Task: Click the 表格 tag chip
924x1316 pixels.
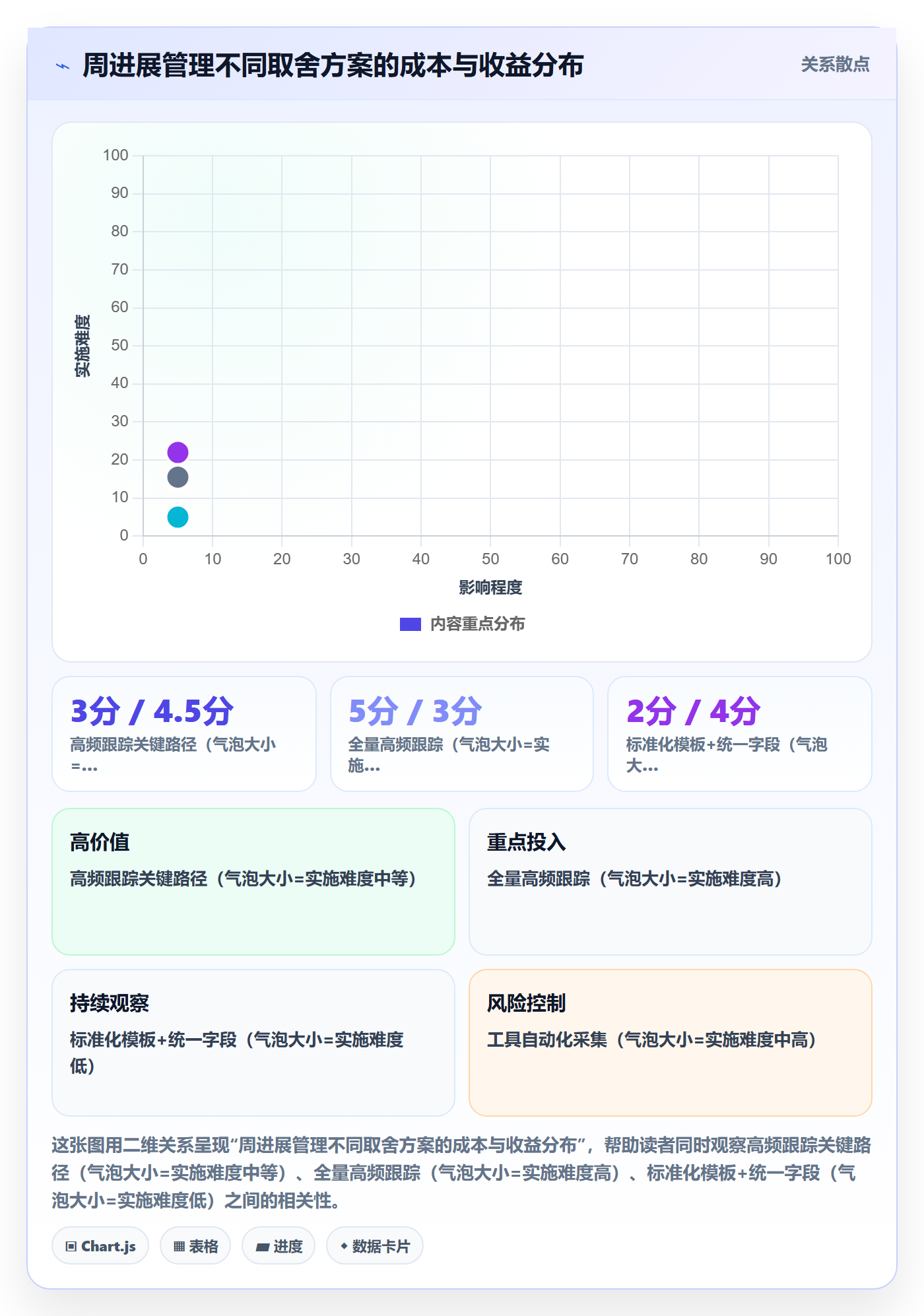Action: pyautogui.click(x=195, y=1245)
